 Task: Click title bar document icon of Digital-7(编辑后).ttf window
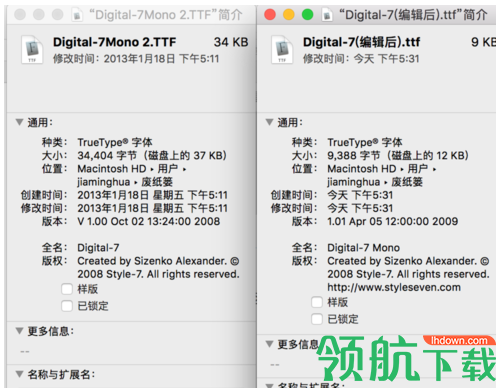pos(327,15)
